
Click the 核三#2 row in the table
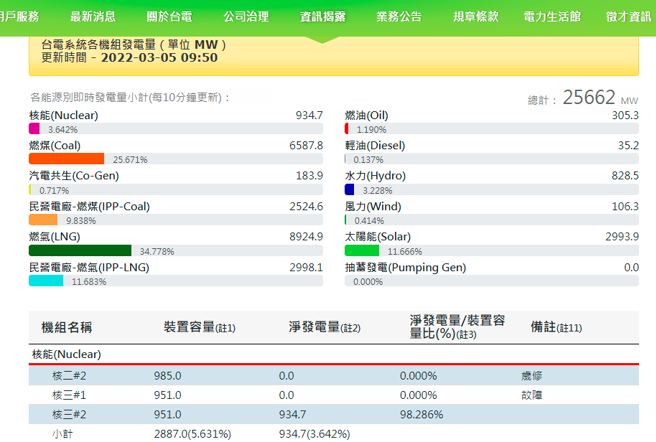pyautogui.click(x=70, y=414)
